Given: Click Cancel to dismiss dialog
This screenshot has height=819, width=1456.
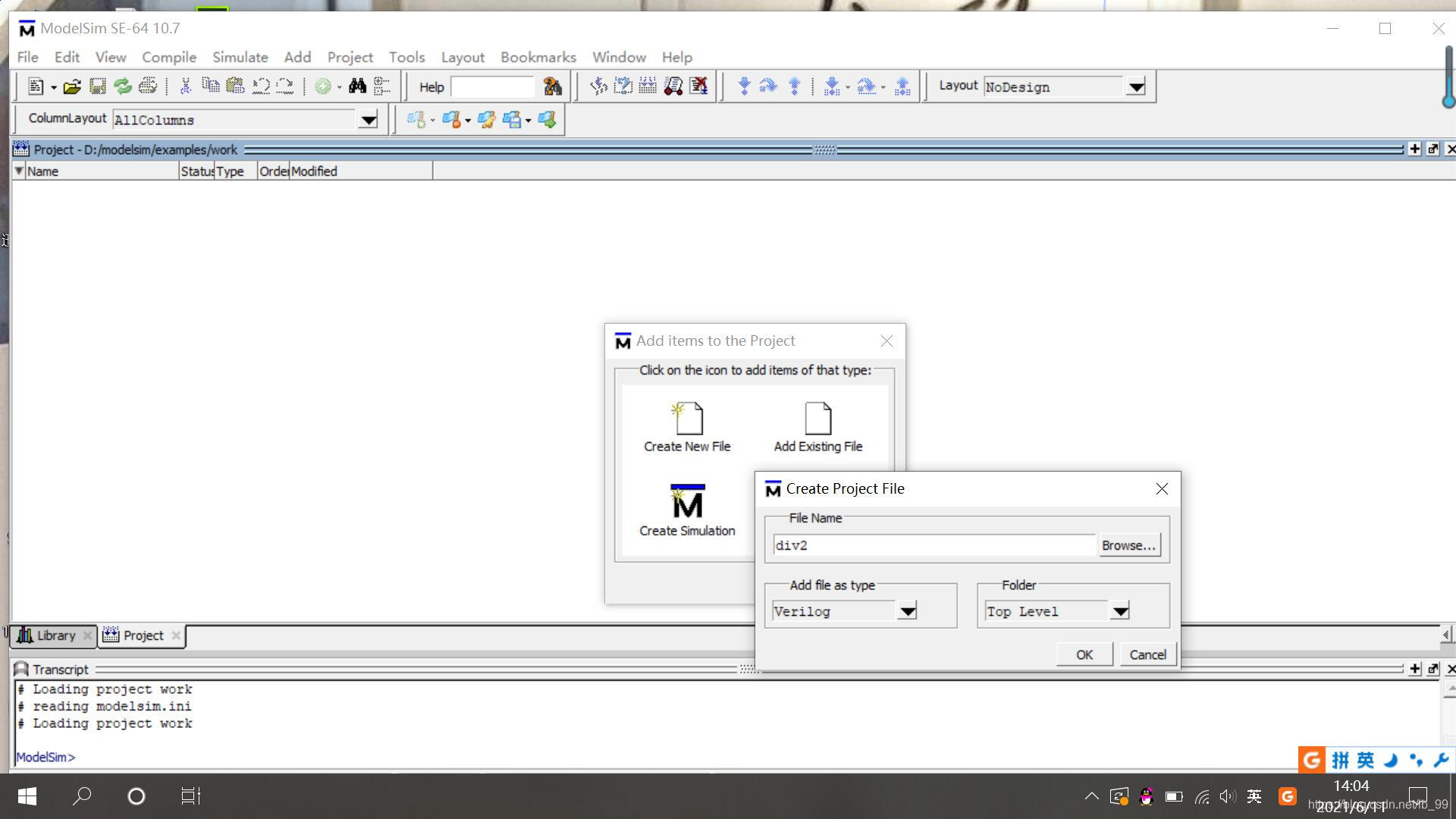Looking at the screenshot, I should pos(1147,654).
